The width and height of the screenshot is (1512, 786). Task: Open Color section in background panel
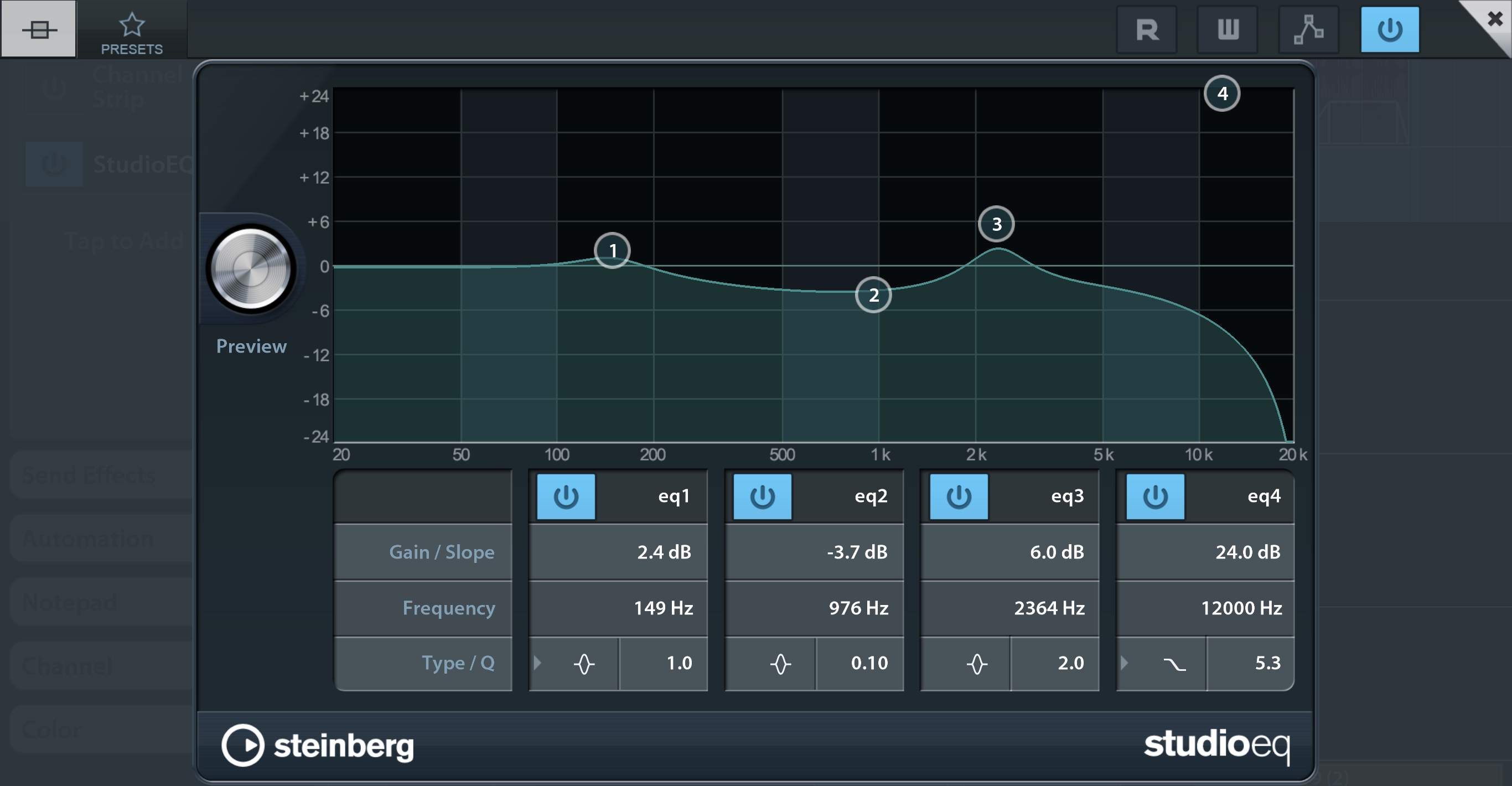(101, 730)
